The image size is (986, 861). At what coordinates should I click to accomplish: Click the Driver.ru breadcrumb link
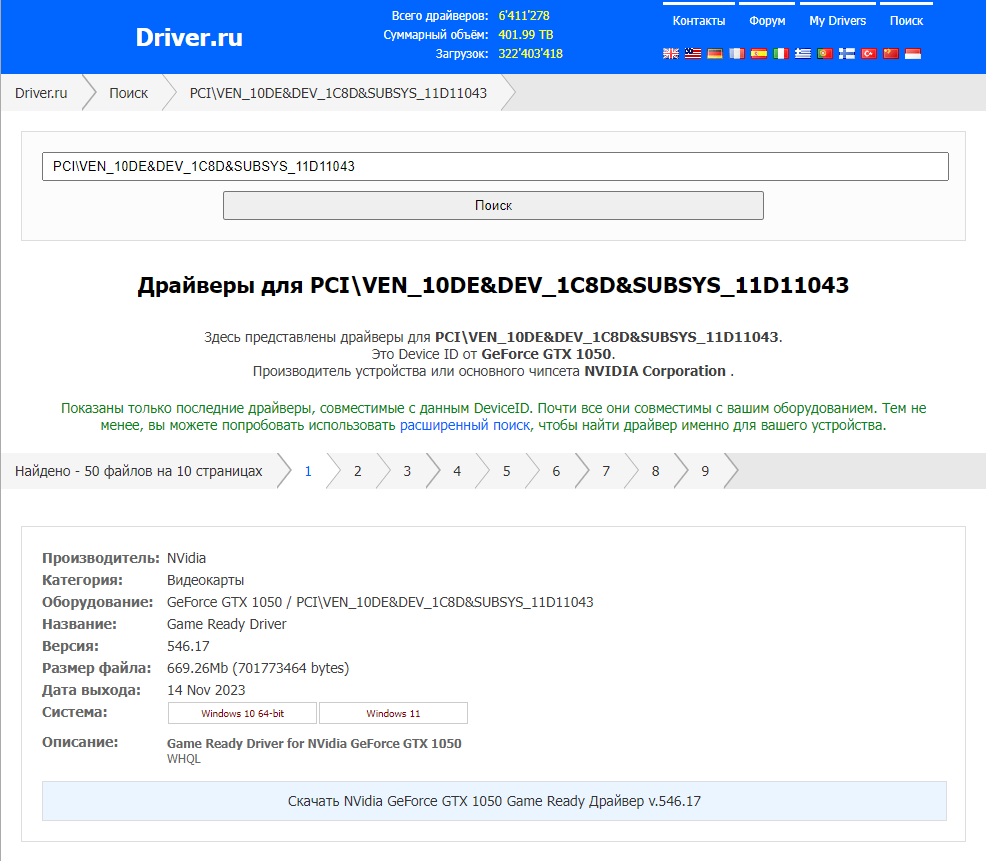[41, 93]
